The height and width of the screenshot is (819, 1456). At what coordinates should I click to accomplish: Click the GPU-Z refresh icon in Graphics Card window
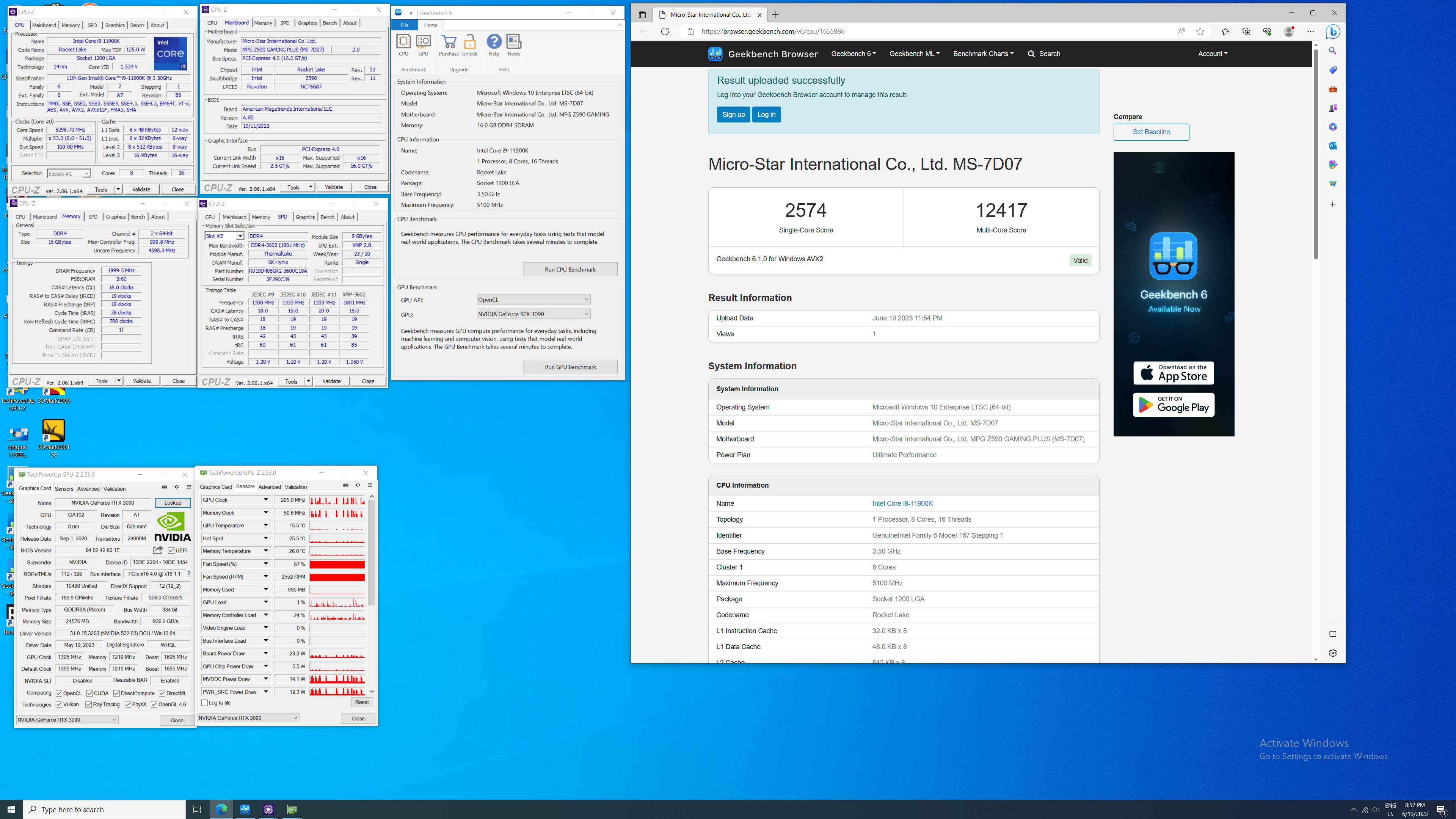click(x=176, y=487)
